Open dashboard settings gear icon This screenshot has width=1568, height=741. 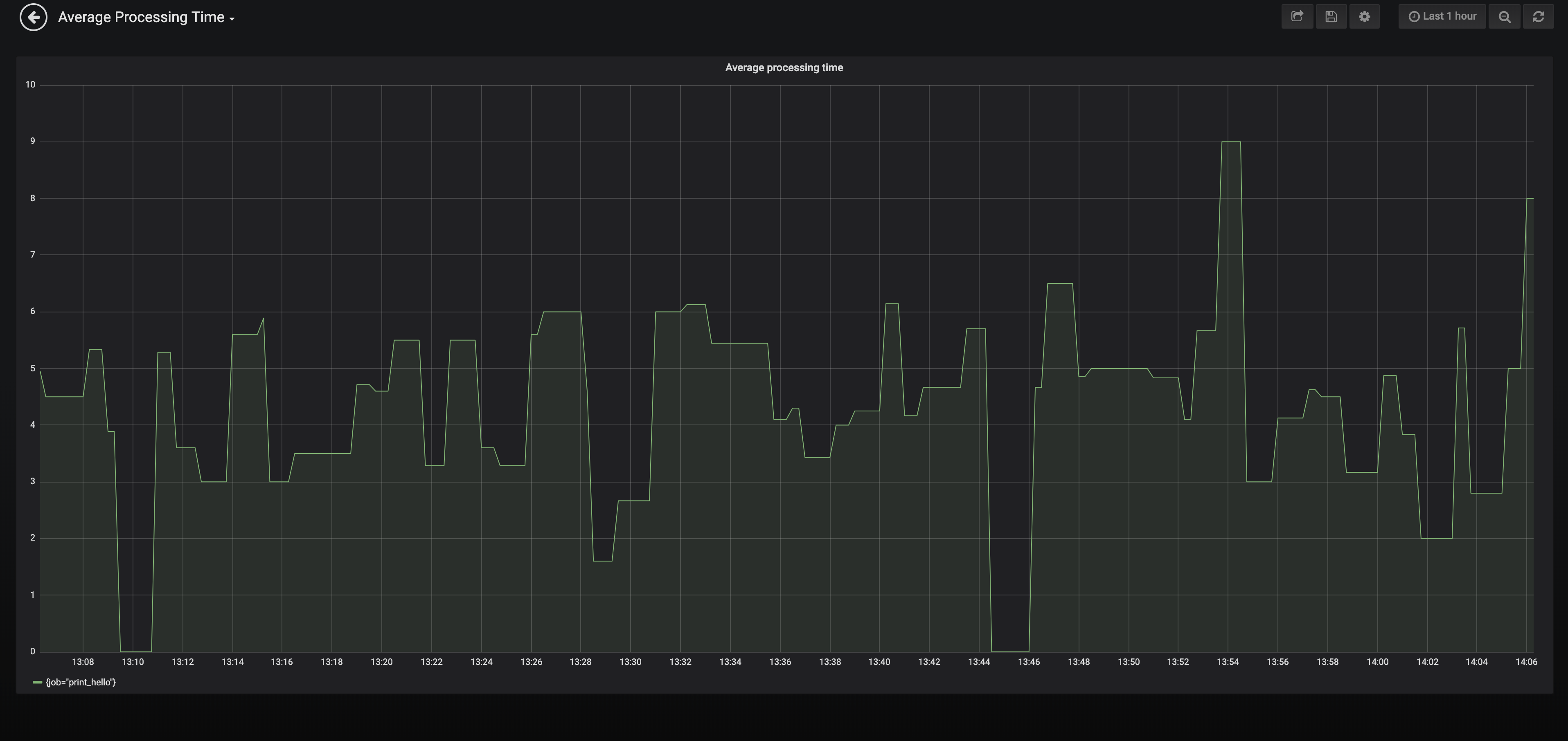point(1365,16)
